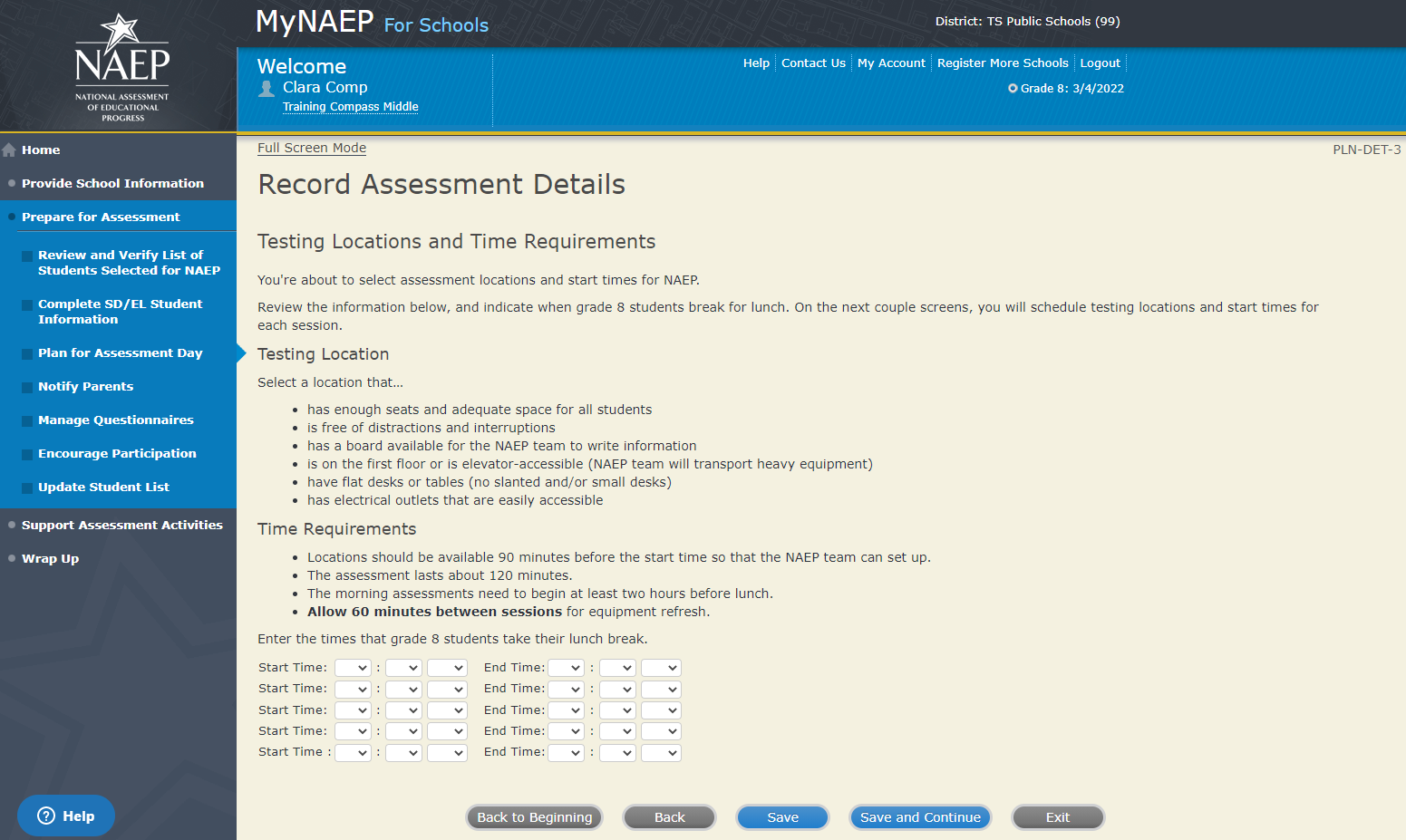Screen dimensions: 1406x840
Task: Switch to Full Screen Mode
Action: 312,148
